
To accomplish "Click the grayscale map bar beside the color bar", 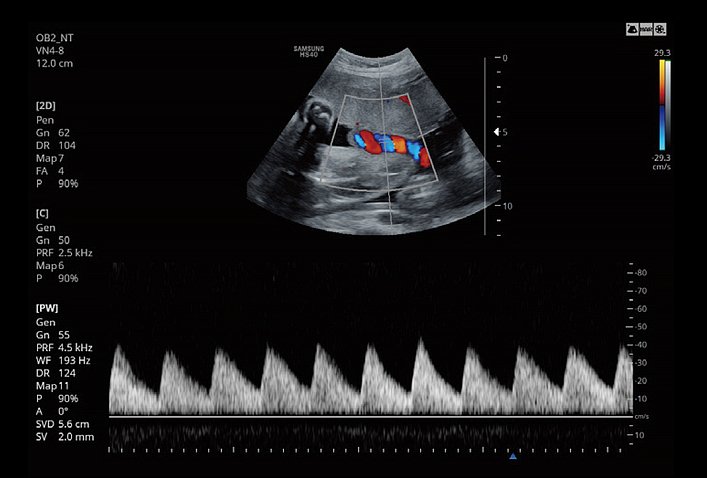I will (667, 105).
